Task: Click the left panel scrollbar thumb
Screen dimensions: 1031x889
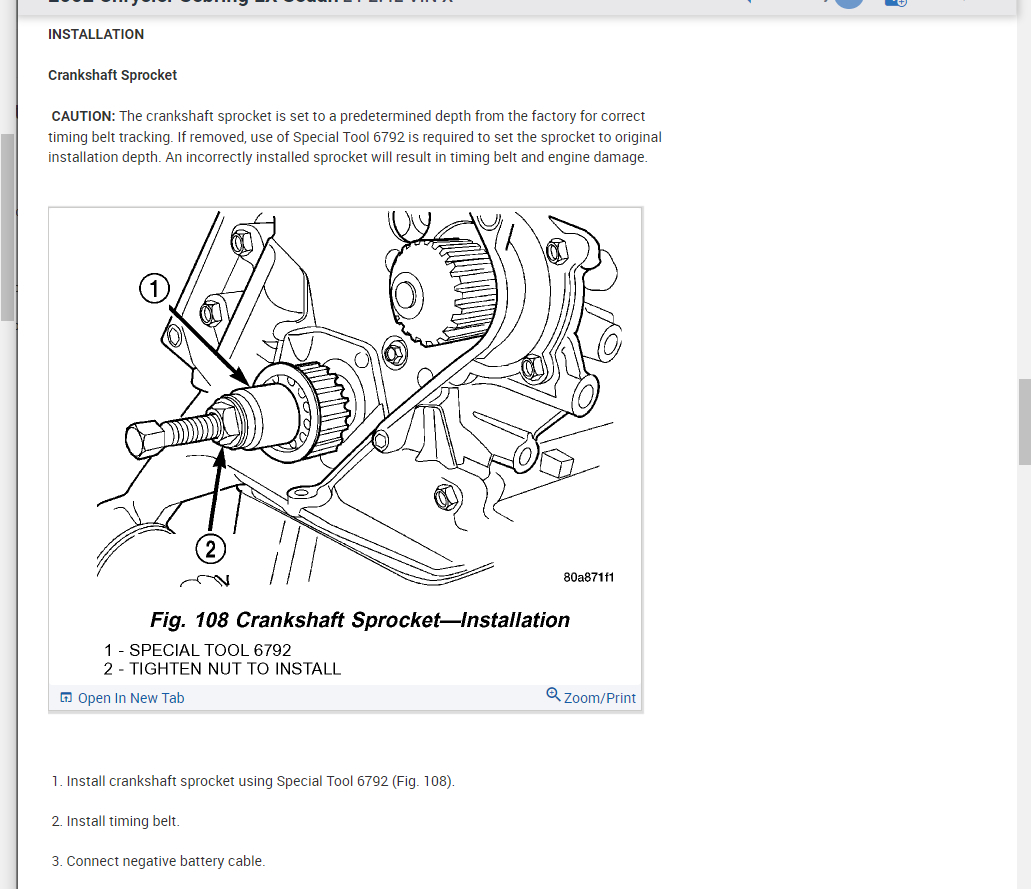Action: point(7,227)
